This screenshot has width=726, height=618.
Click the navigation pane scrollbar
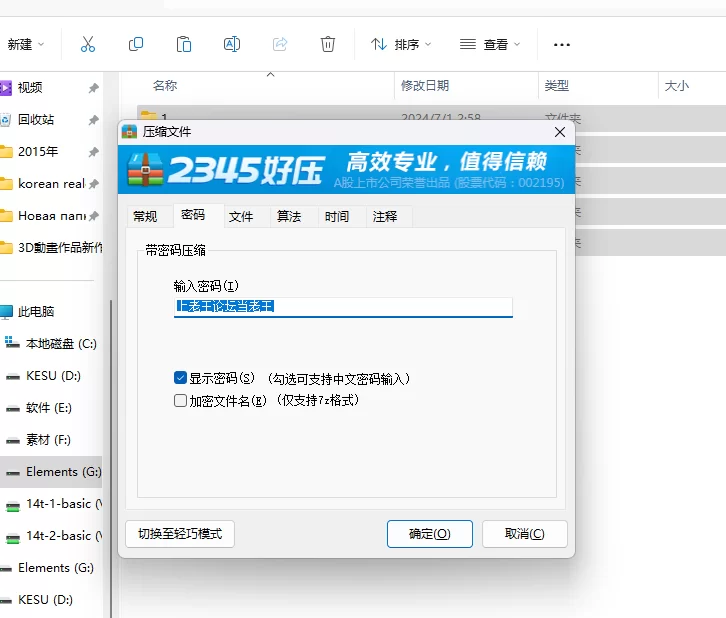[x=111, y=458]
